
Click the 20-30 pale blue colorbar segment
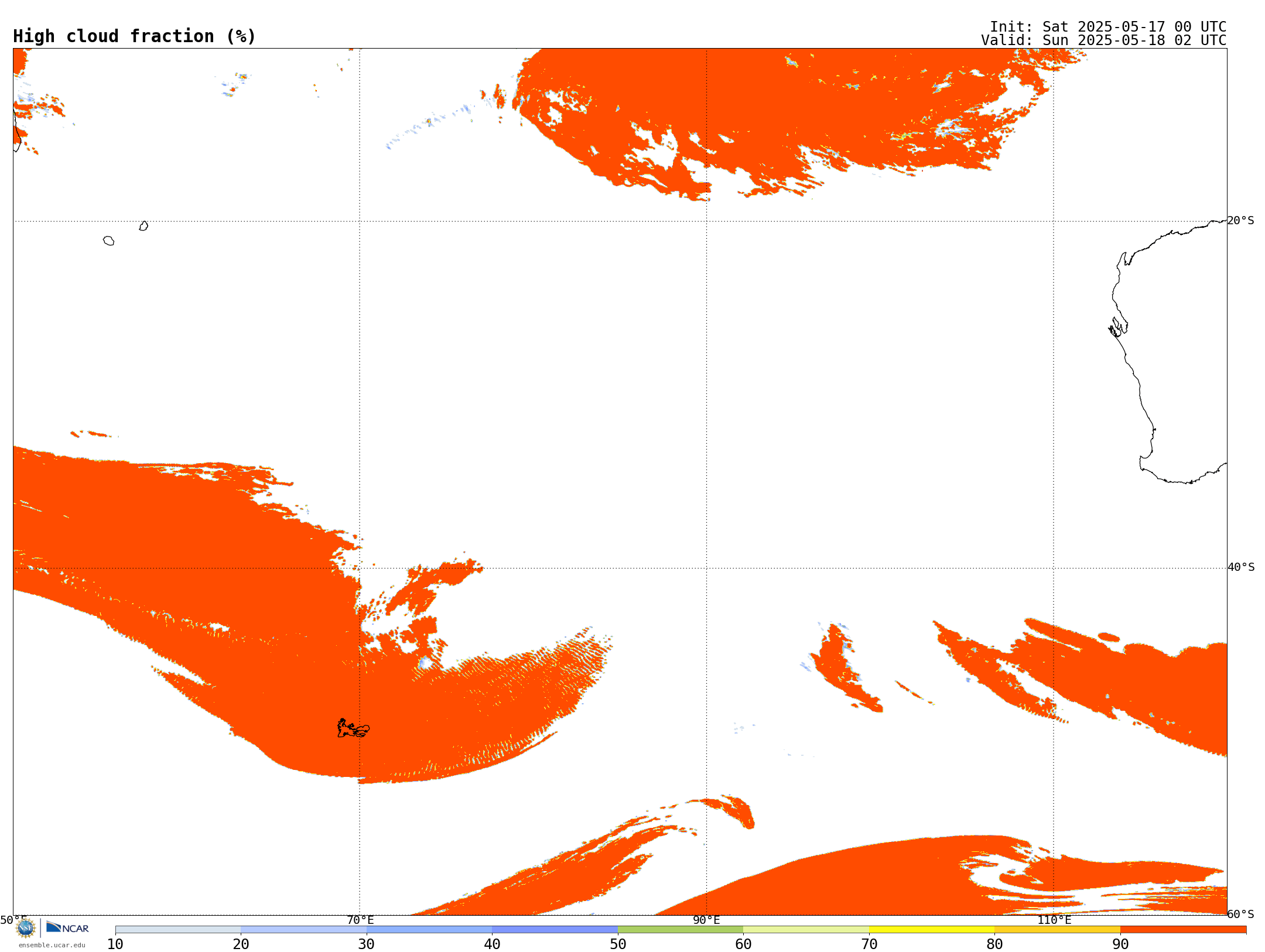(303, 930)
